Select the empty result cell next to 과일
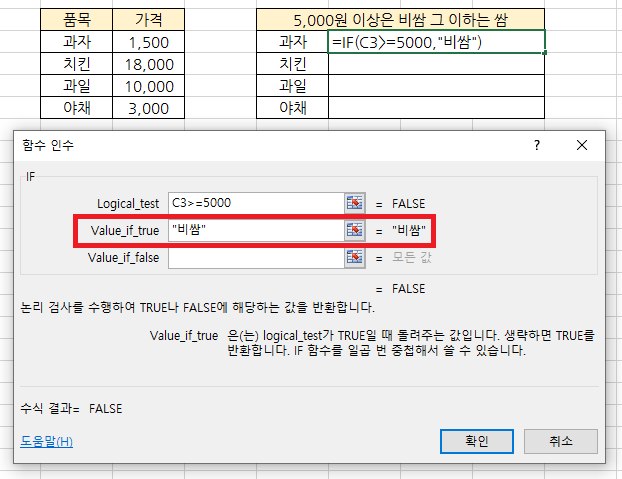 click(x=436, y=86)
